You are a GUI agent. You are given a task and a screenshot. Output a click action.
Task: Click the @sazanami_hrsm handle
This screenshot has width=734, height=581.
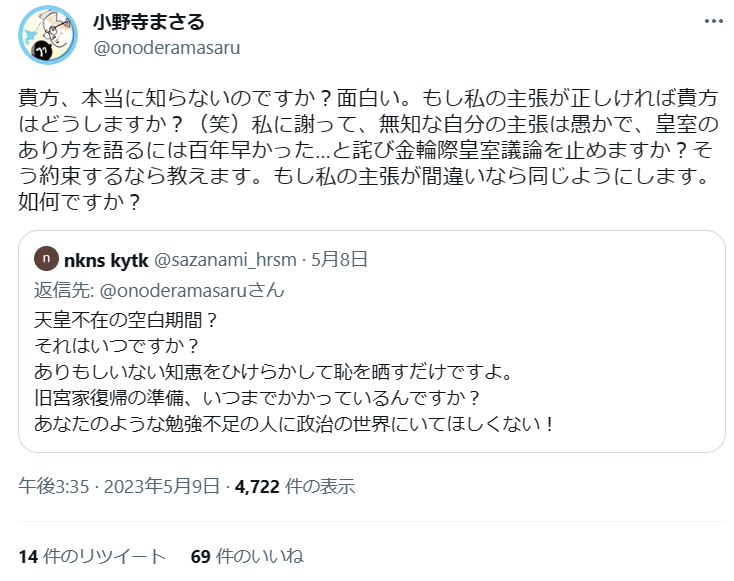coord(227,260)
